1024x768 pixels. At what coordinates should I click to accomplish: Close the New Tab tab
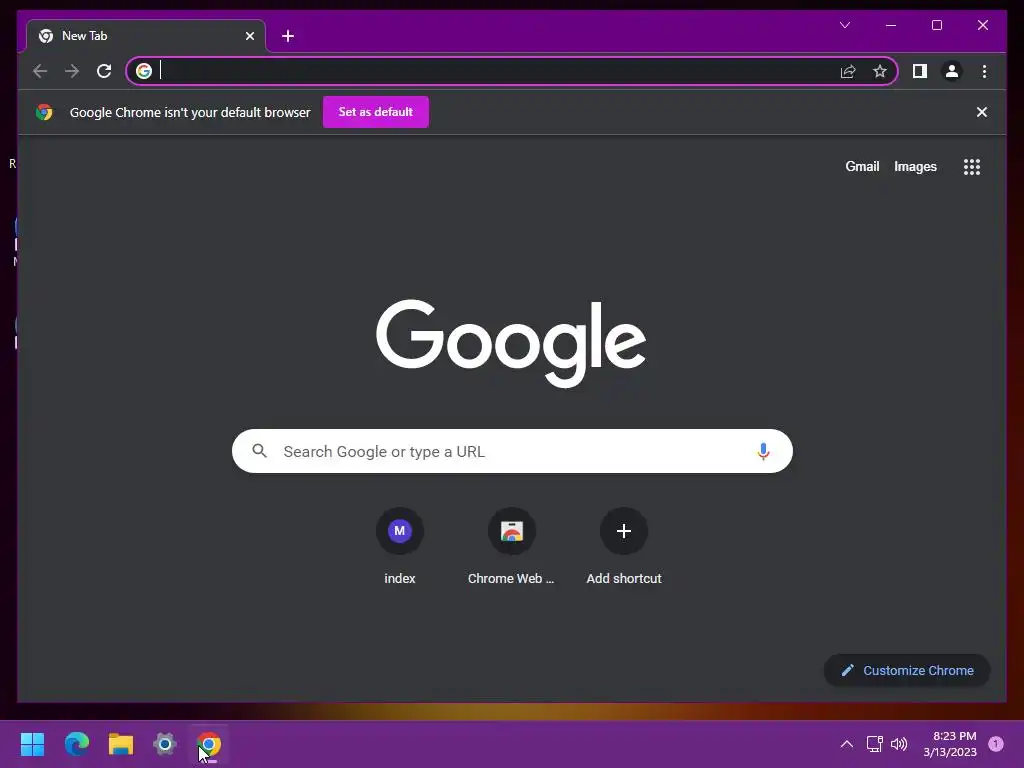point(249,36)
